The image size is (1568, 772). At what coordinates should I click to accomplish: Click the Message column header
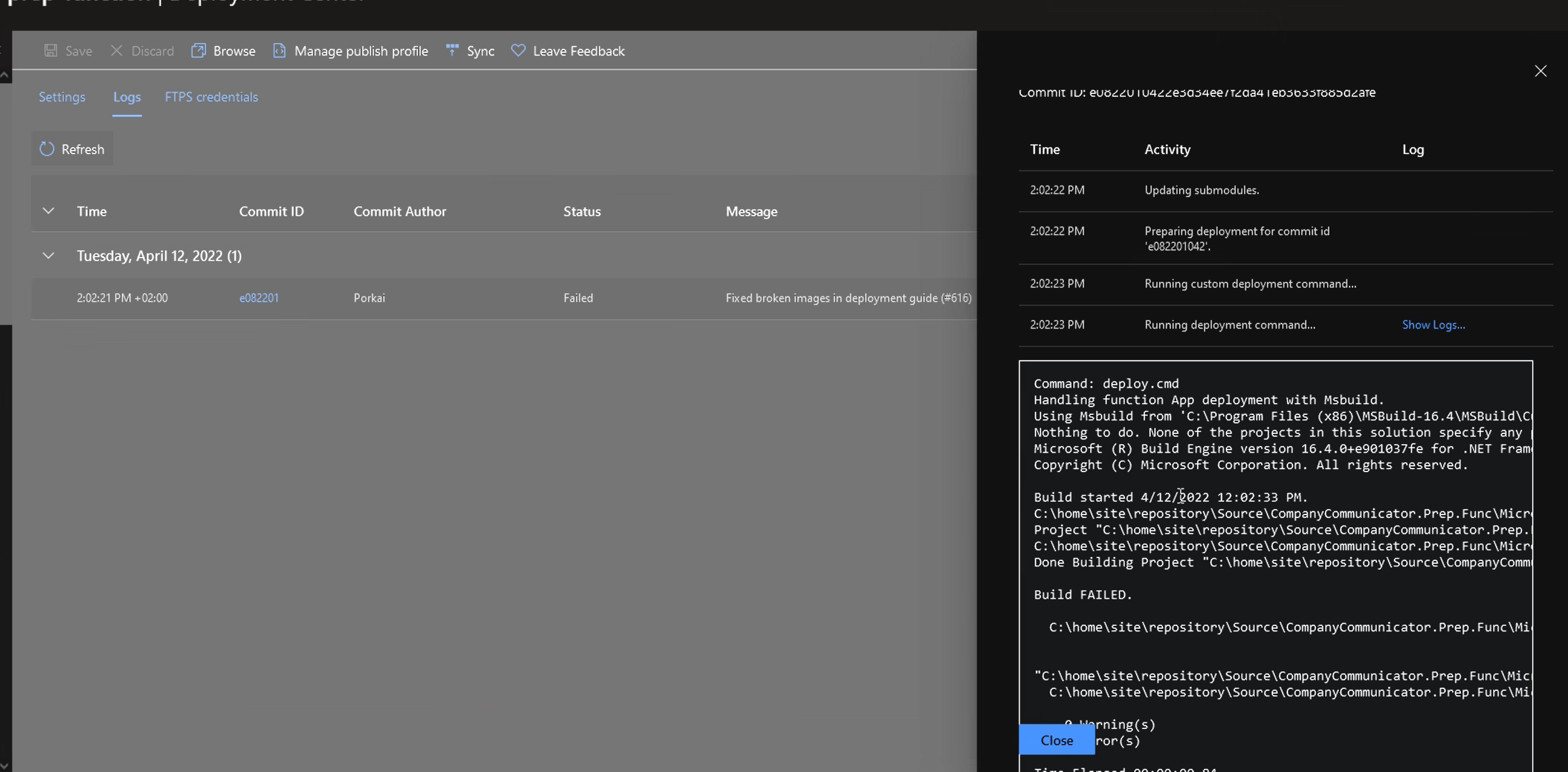point(751,212)
